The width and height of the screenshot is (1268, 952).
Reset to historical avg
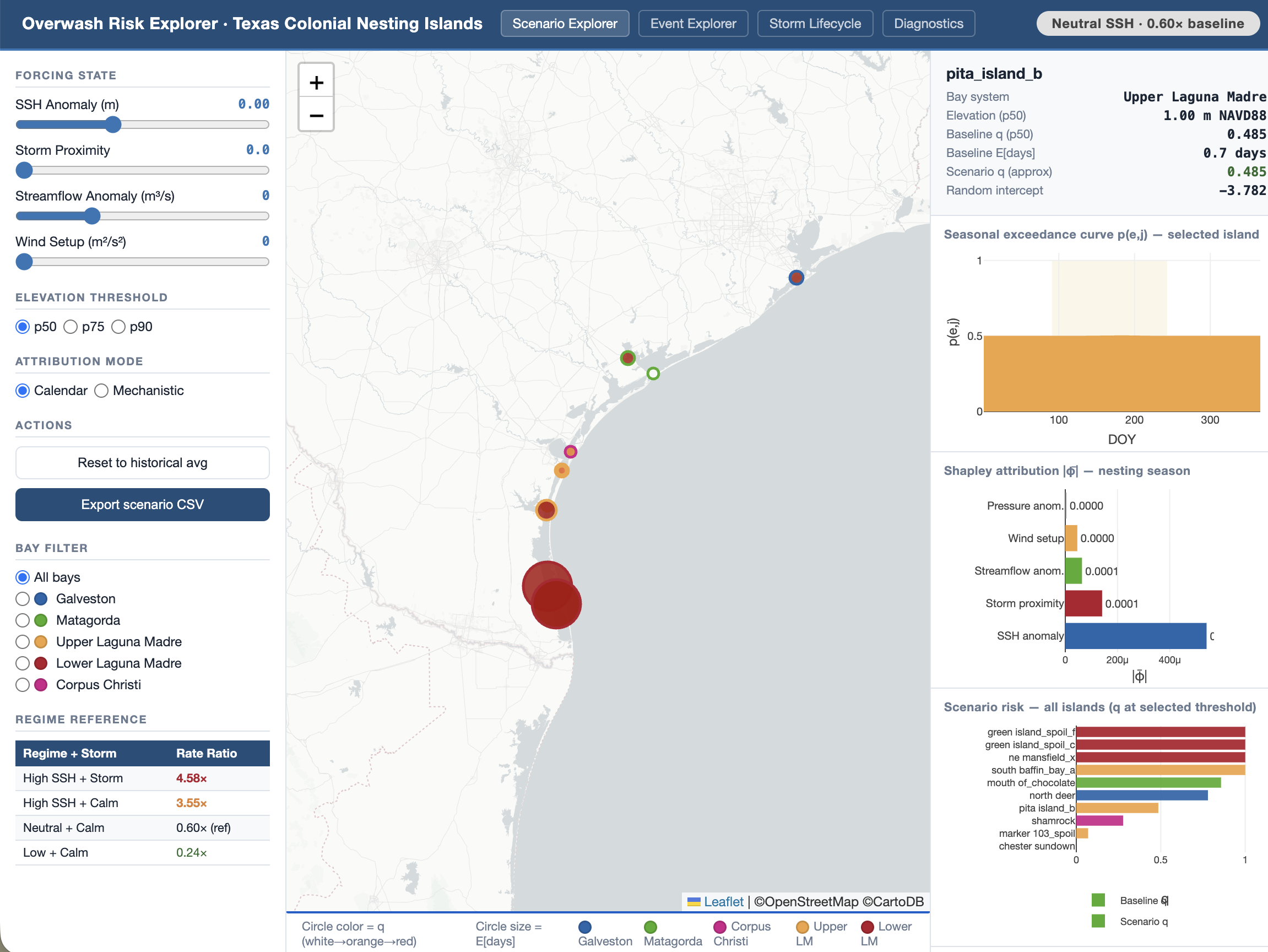pos(142,463)
